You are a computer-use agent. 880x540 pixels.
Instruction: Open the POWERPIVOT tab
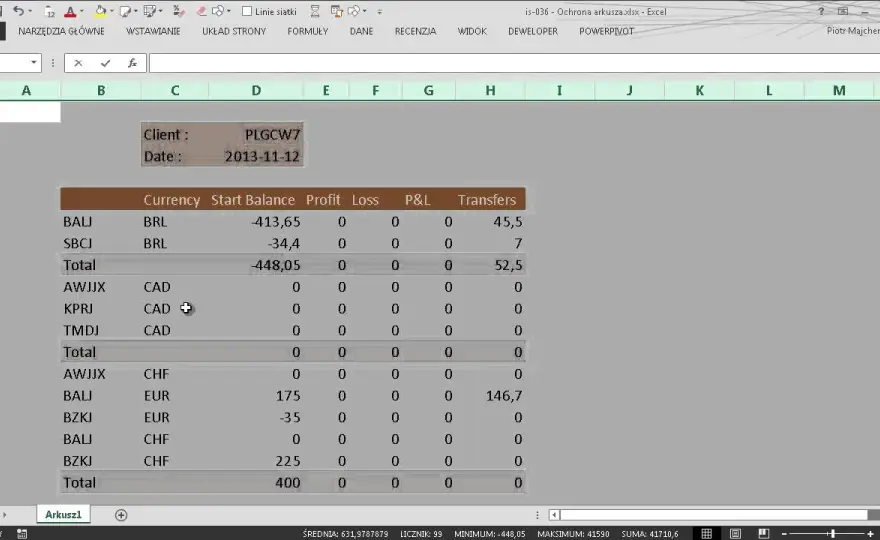point(607,31)
